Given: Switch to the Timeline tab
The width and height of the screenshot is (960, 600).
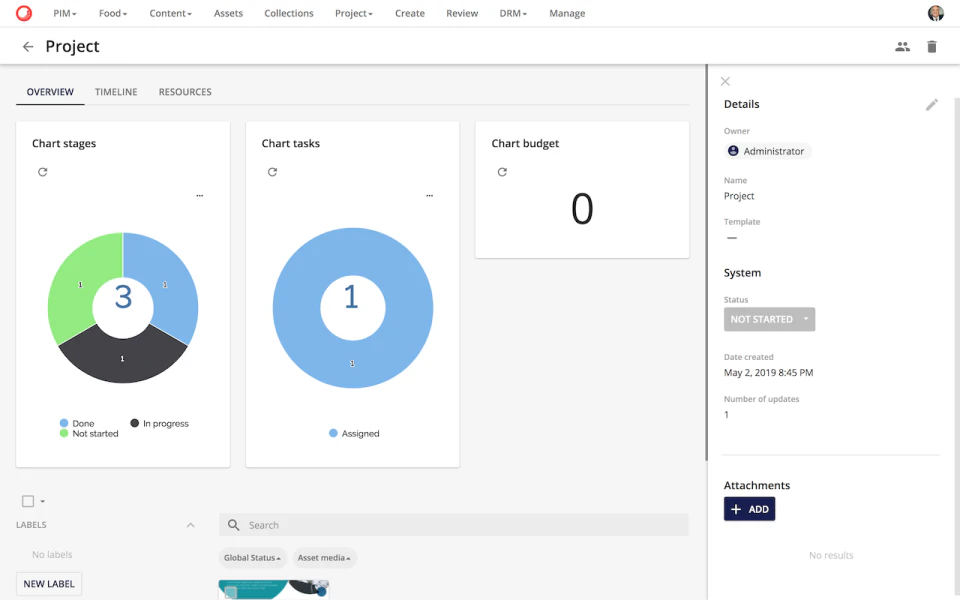Looking at the screenshot, I should click(116, 91).
